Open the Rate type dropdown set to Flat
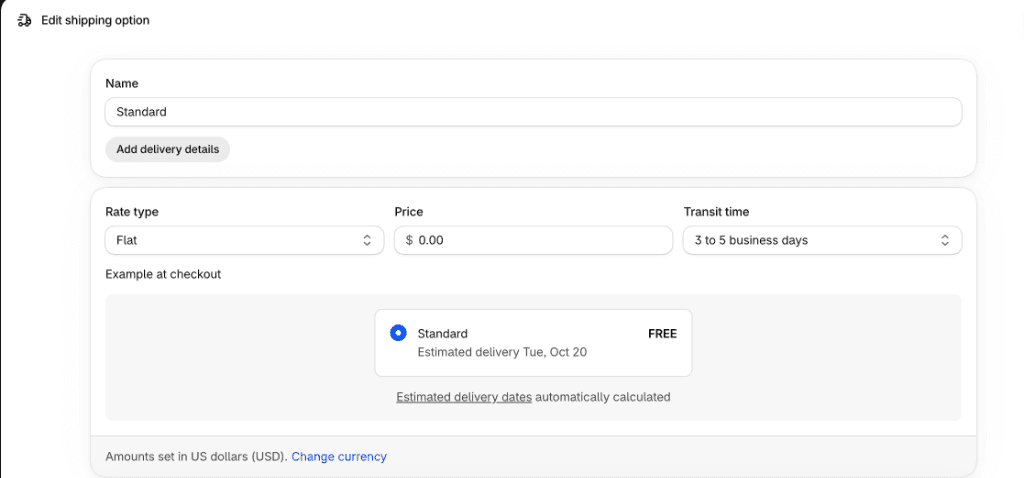1024x478 pixels. (x=244, y=240)
